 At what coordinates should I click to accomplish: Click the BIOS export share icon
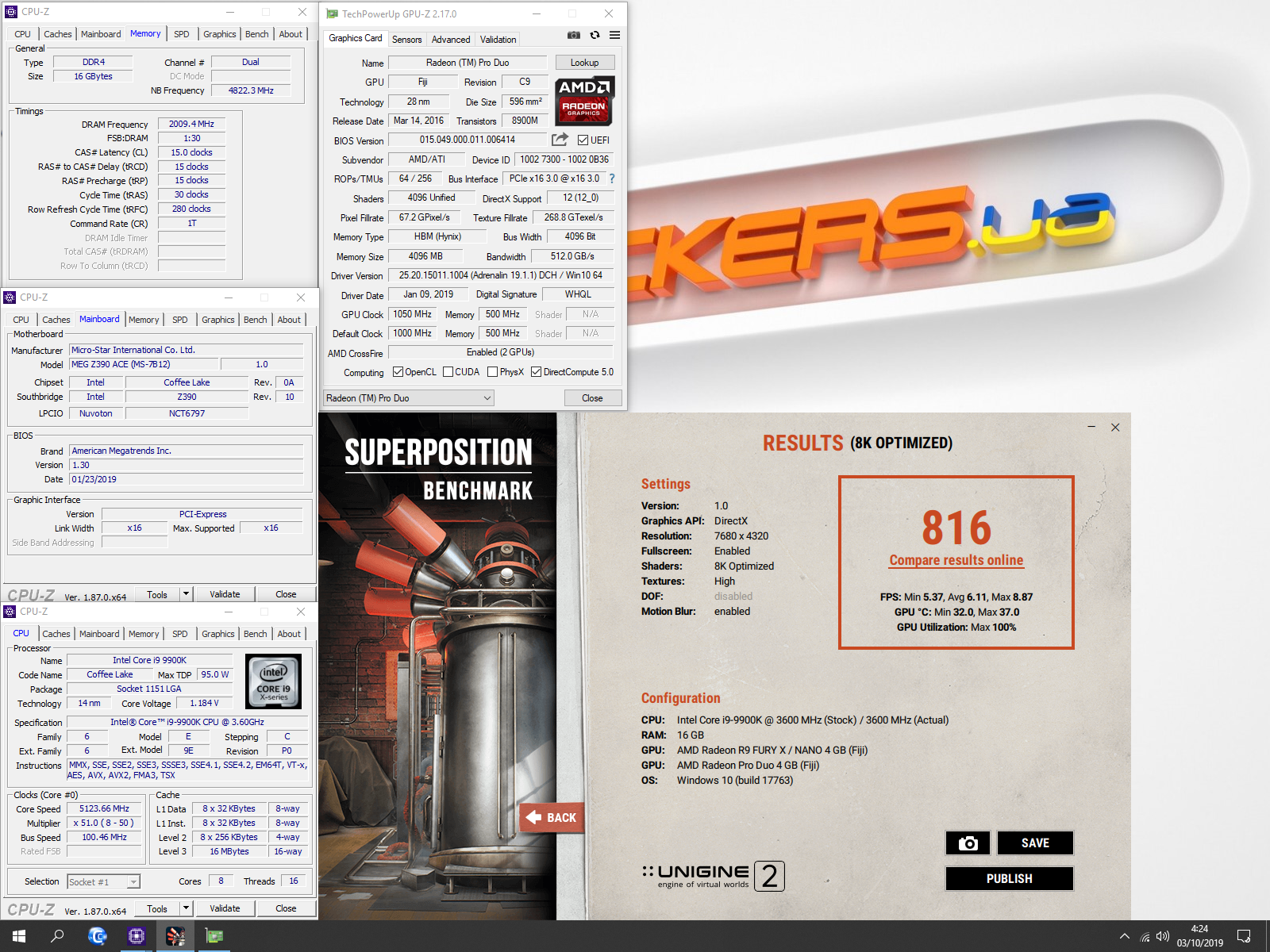(560, 140)
